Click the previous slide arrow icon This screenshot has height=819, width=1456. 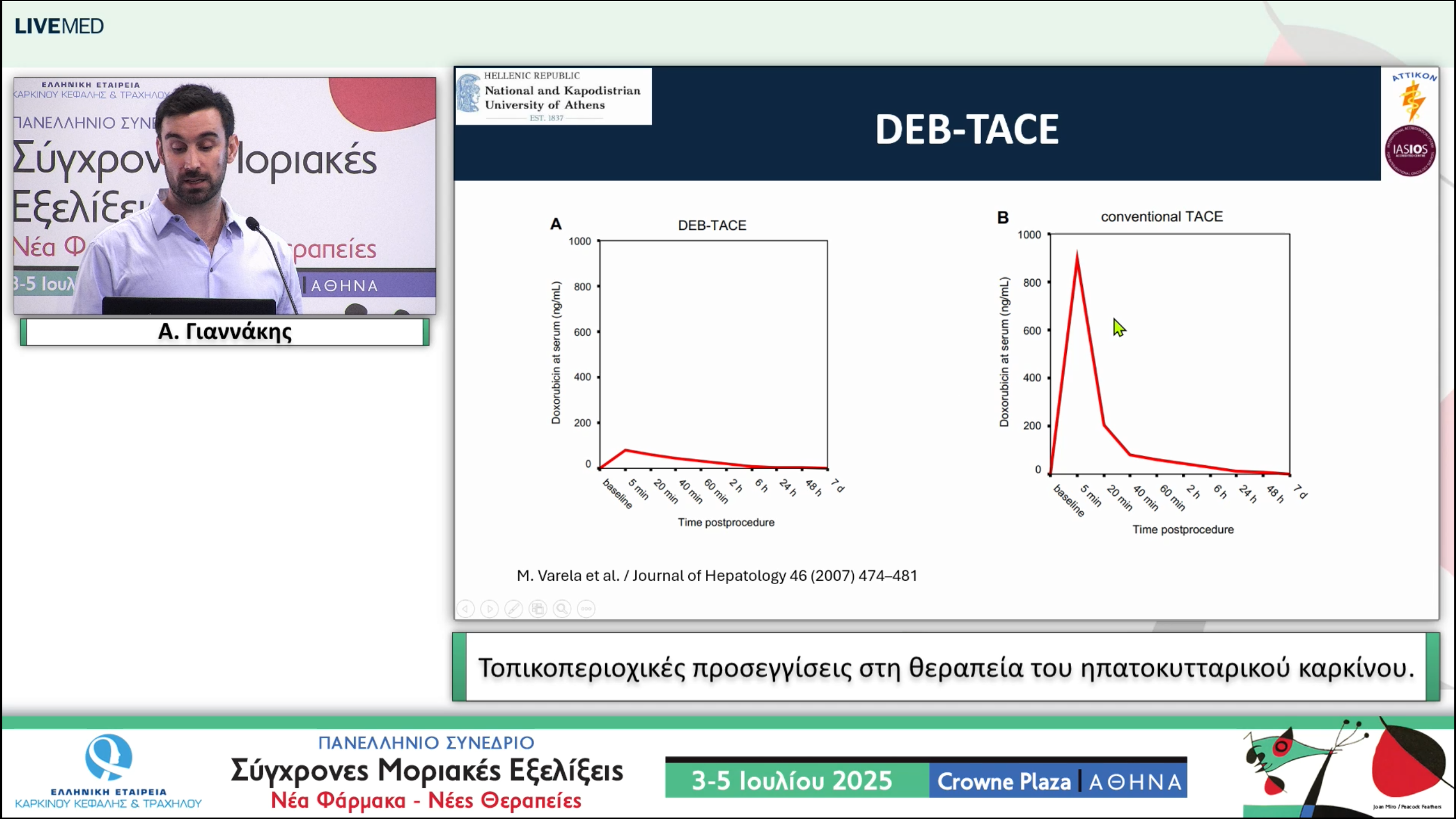point(465,609)
